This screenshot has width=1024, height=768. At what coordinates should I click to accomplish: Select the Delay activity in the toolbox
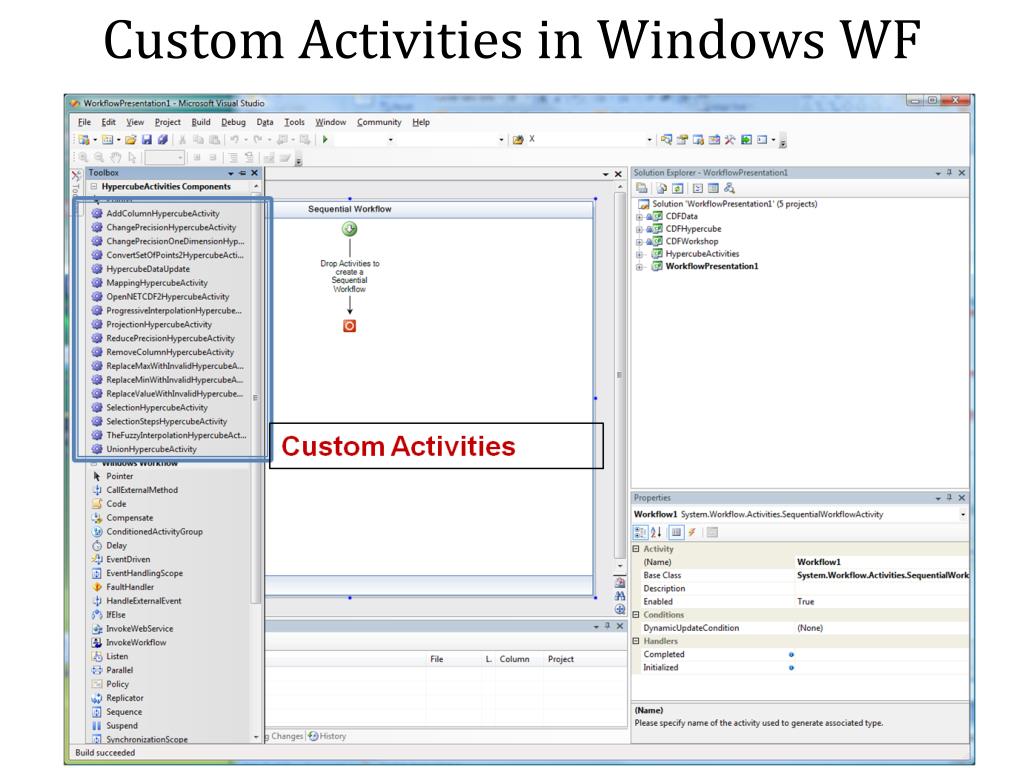pos(116,545)
